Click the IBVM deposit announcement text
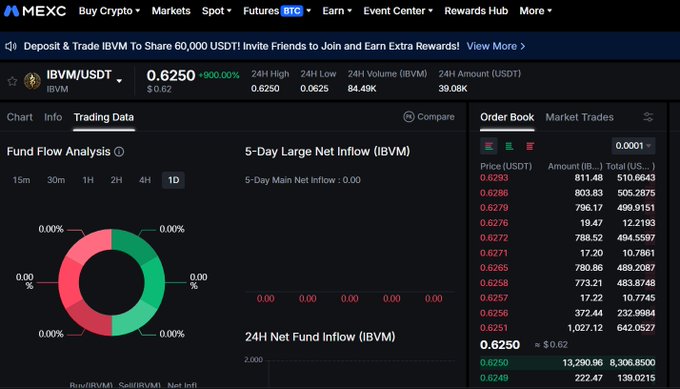The image size is (680, 389). coord(242,46)
